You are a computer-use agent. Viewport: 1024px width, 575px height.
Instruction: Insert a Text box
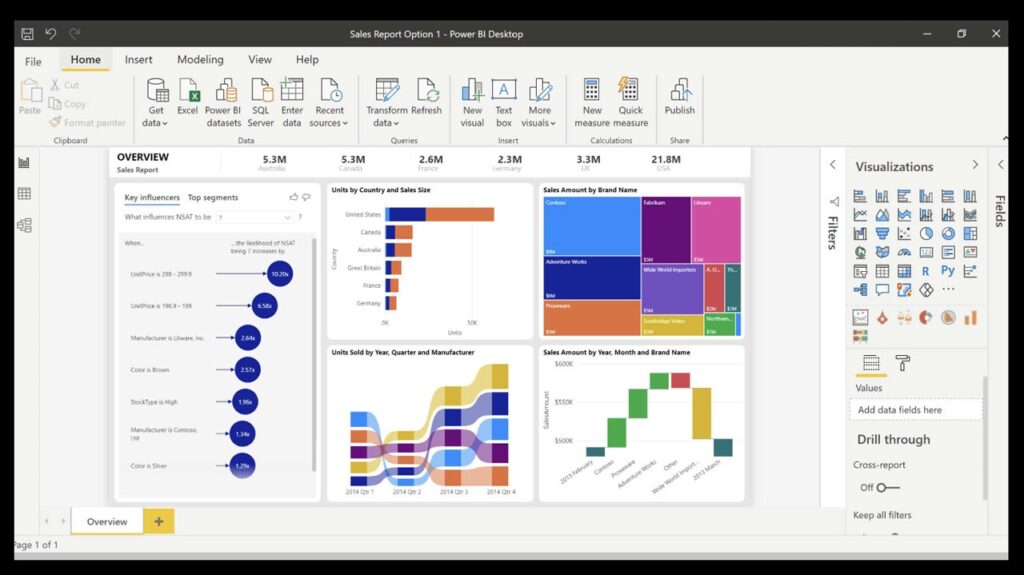click(x=504, y=102)
